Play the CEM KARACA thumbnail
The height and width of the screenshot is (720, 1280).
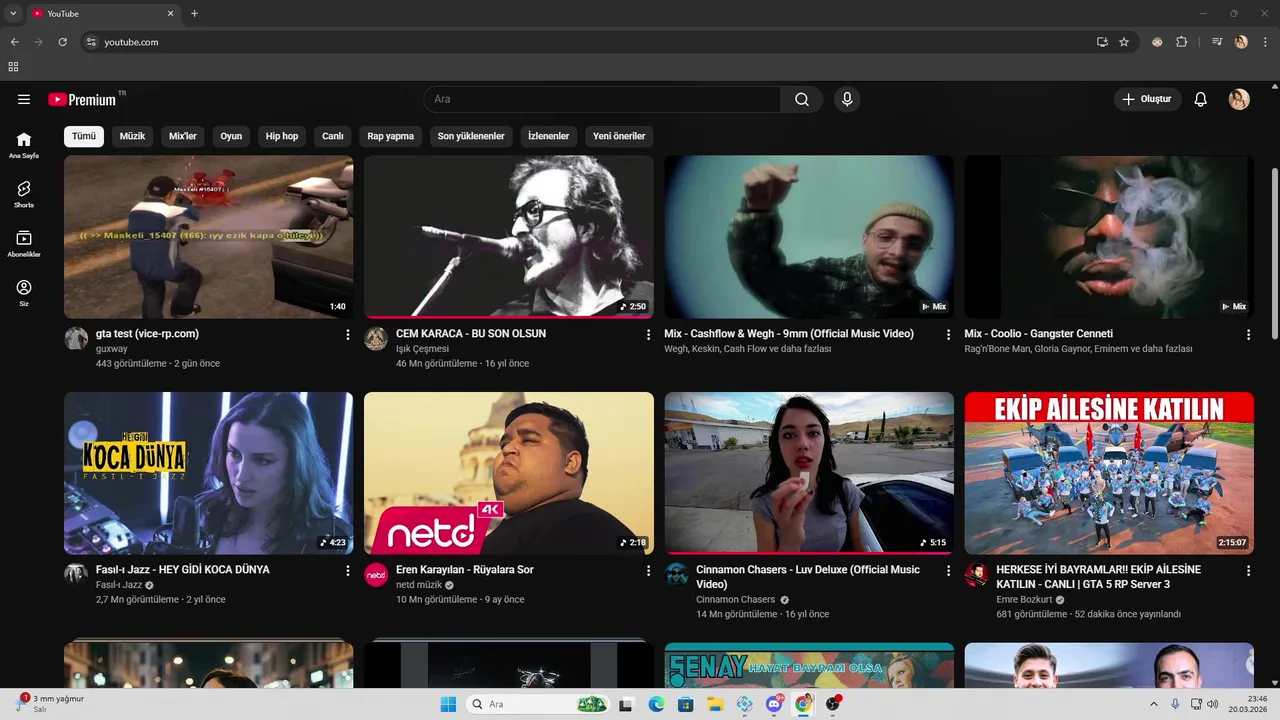(x=509, y=237)
